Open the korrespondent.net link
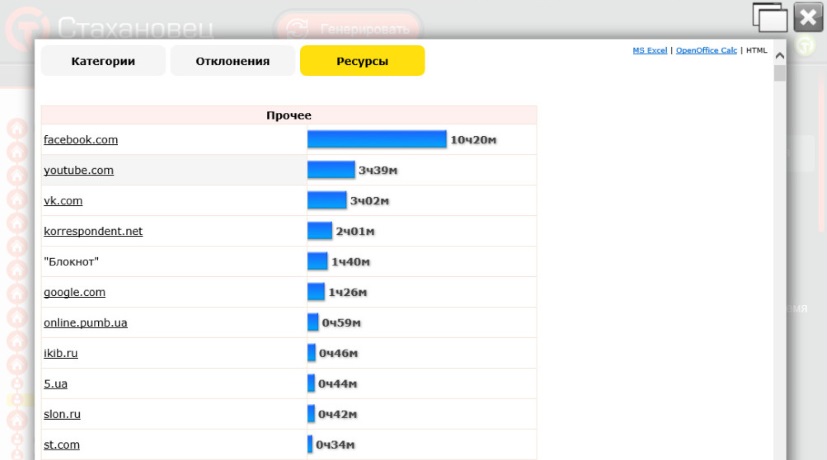 pyautogui.click(x=93, y=231)
